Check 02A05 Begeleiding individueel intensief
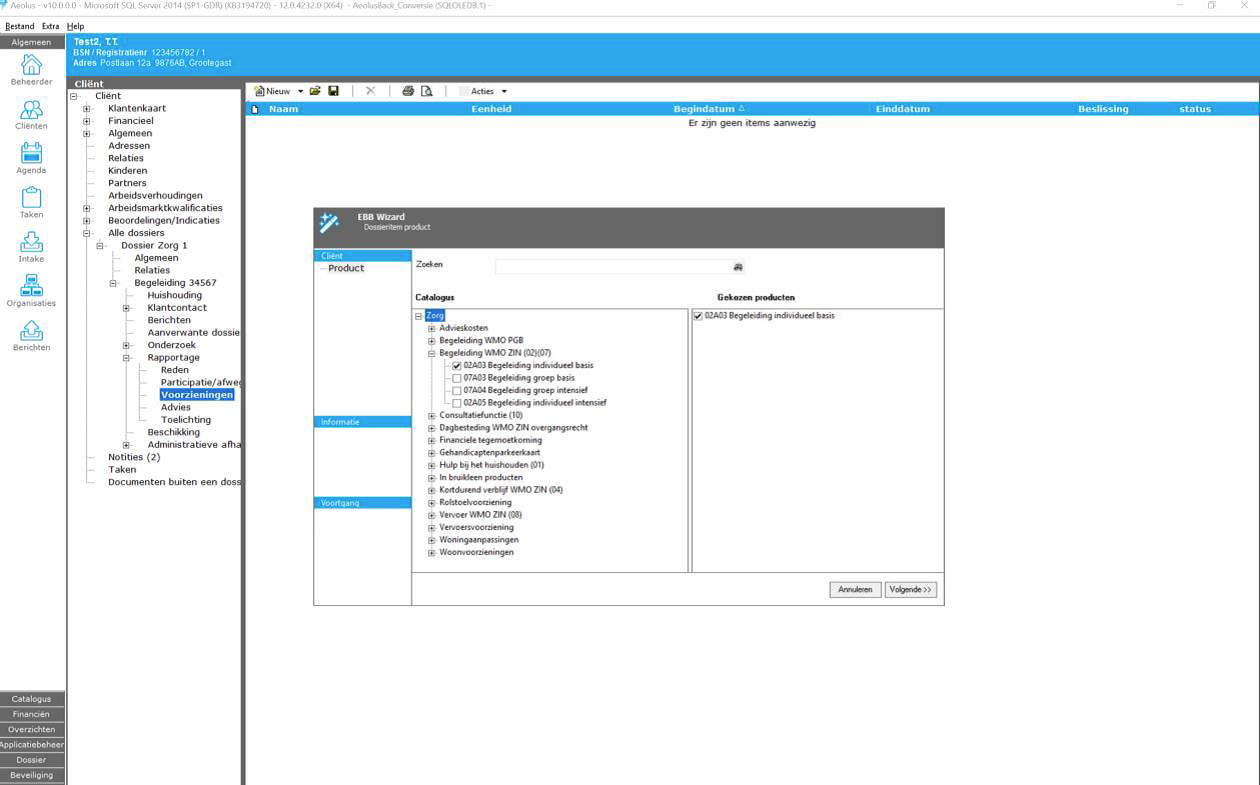The width and height of the screenshot is (1260, 785). point(457,403)
